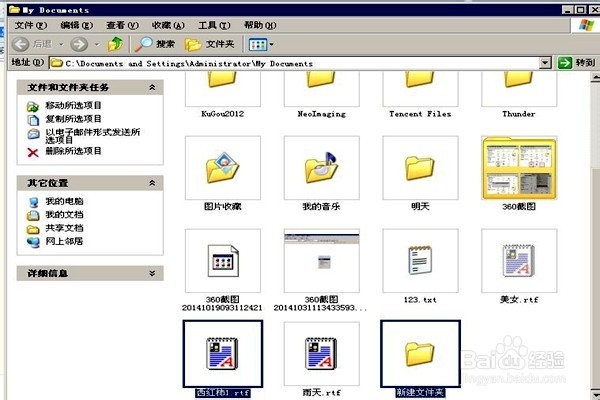The image size is (600, 400).
Task: Open 我的电脑 from other places
Action: 64,201
